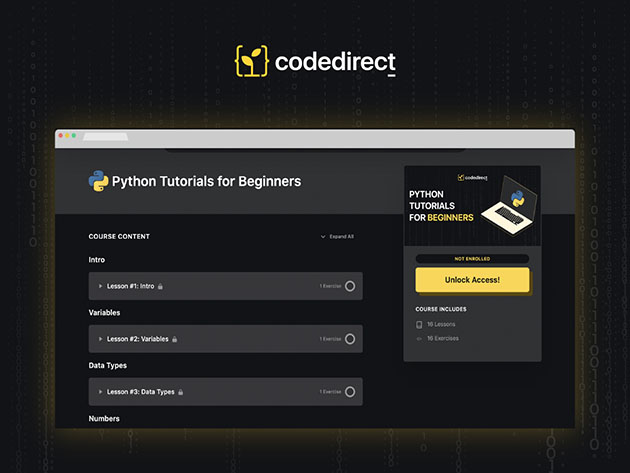The image size is (630, 473).
Task: Click the Python logo beside course title
Action: point(98,181)
